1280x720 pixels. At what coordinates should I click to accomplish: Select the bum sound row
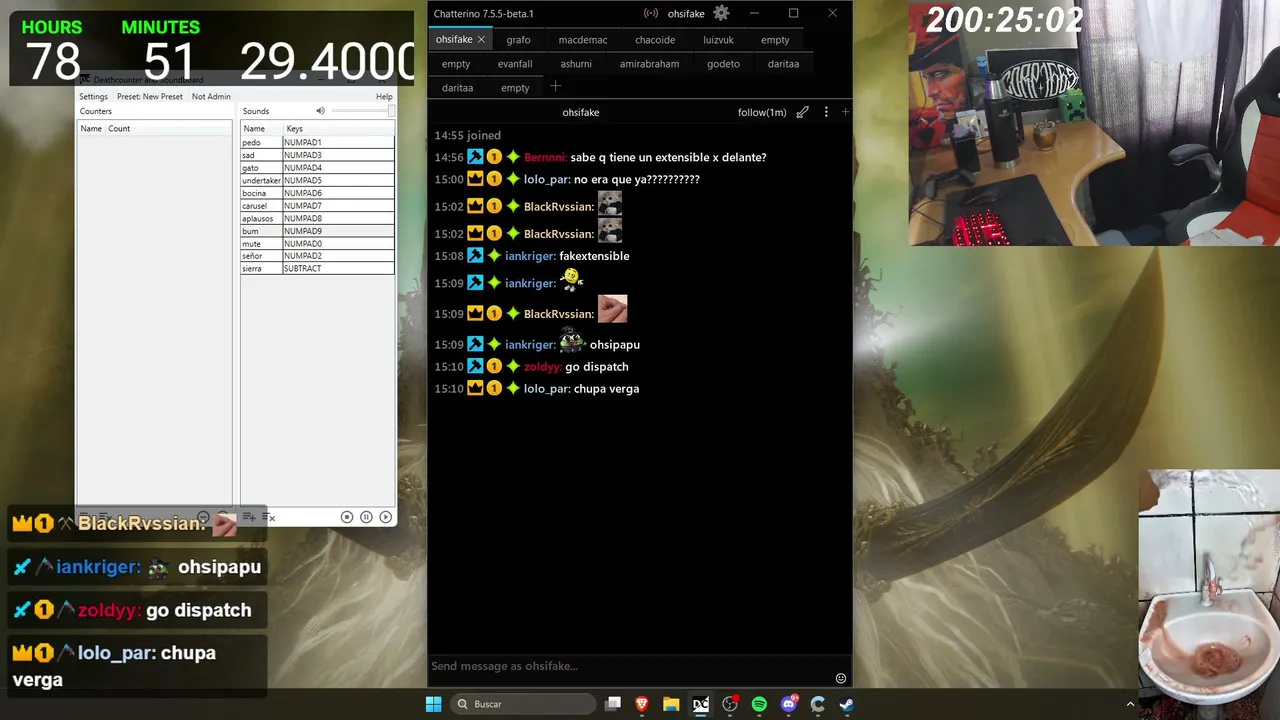point(317,231)
